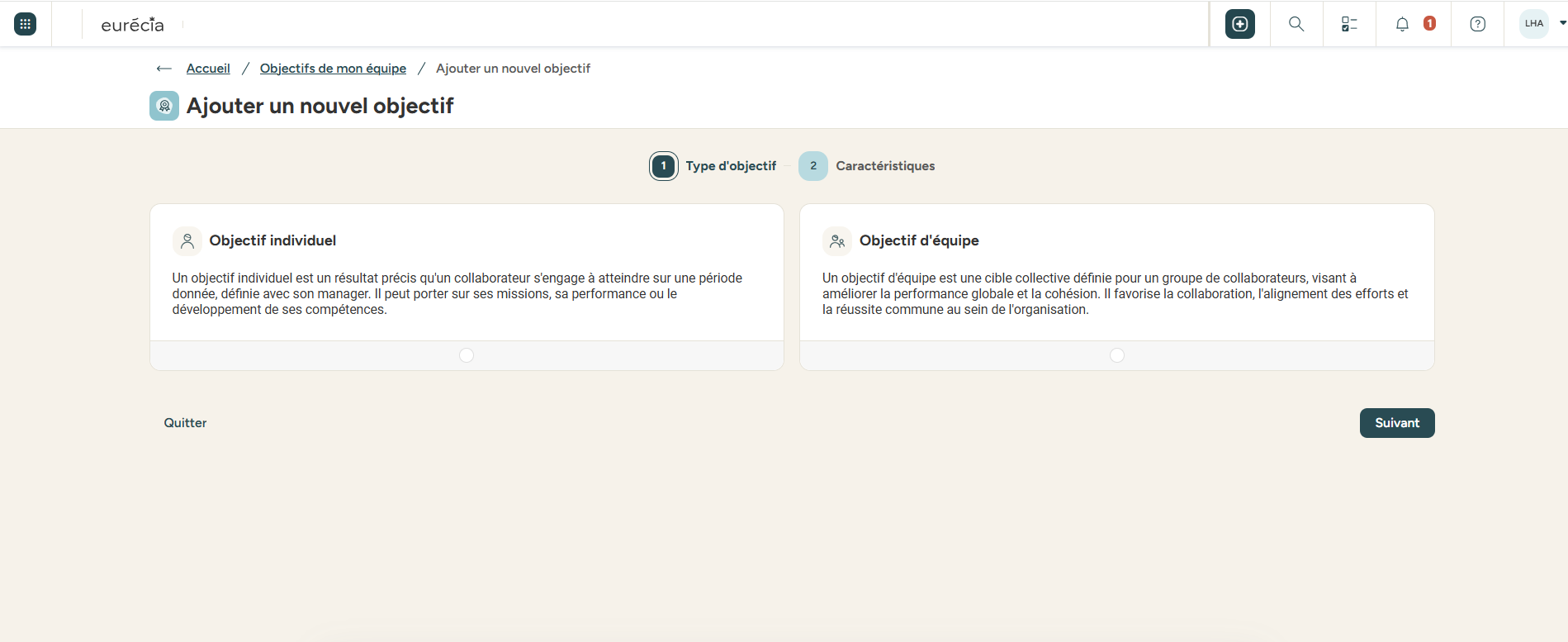This screenshot has width=1568, height=642.
Task: Open the apps grid menu icon
Action: [26, 24]
